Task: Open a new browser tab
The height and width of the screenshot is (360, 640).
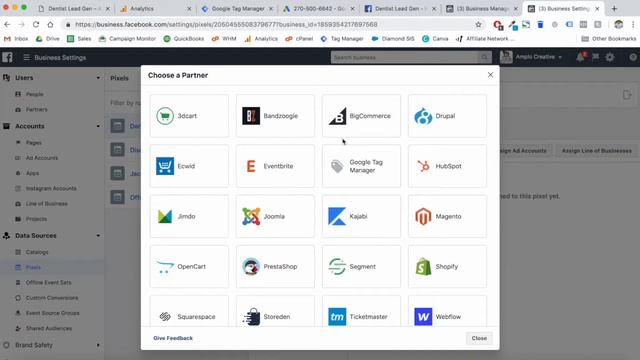Action: (x=614, y=9)
